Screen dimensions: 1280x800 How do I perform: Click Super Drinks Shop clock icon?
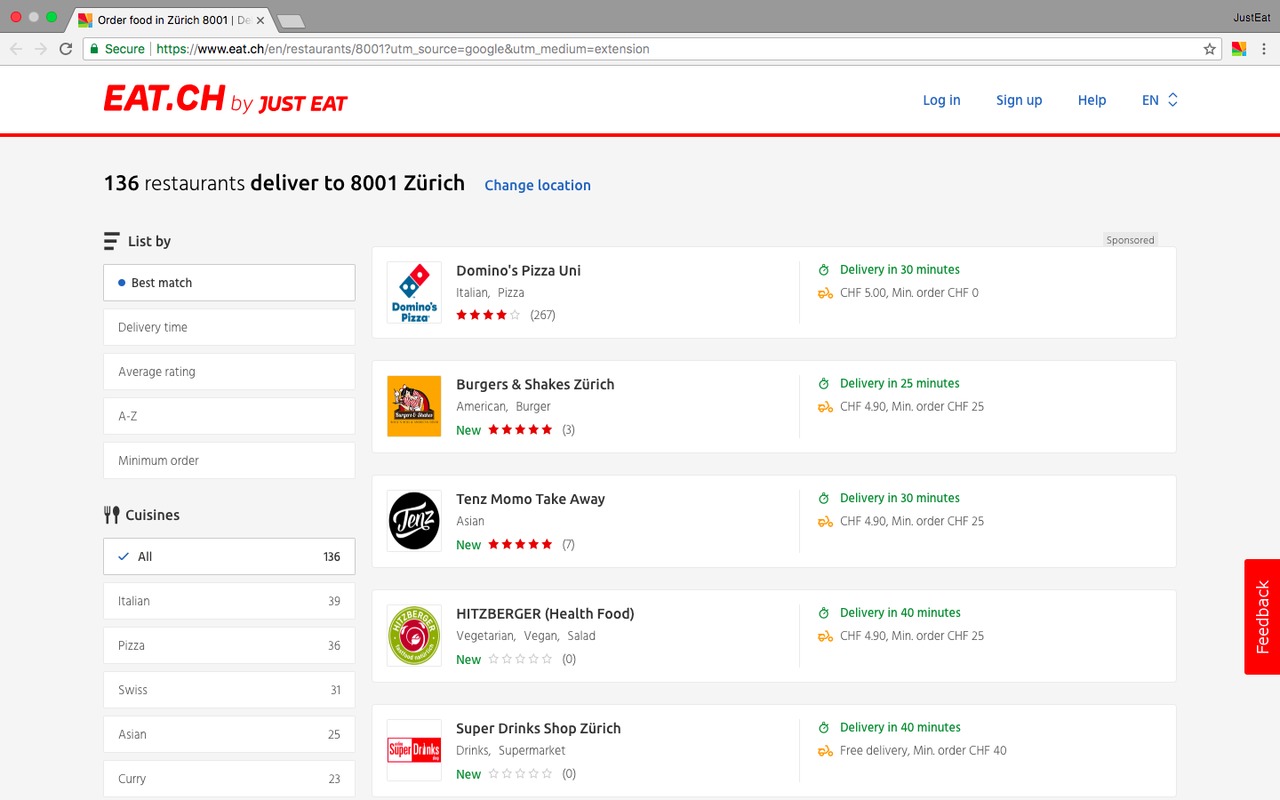[x=824, y=728]
